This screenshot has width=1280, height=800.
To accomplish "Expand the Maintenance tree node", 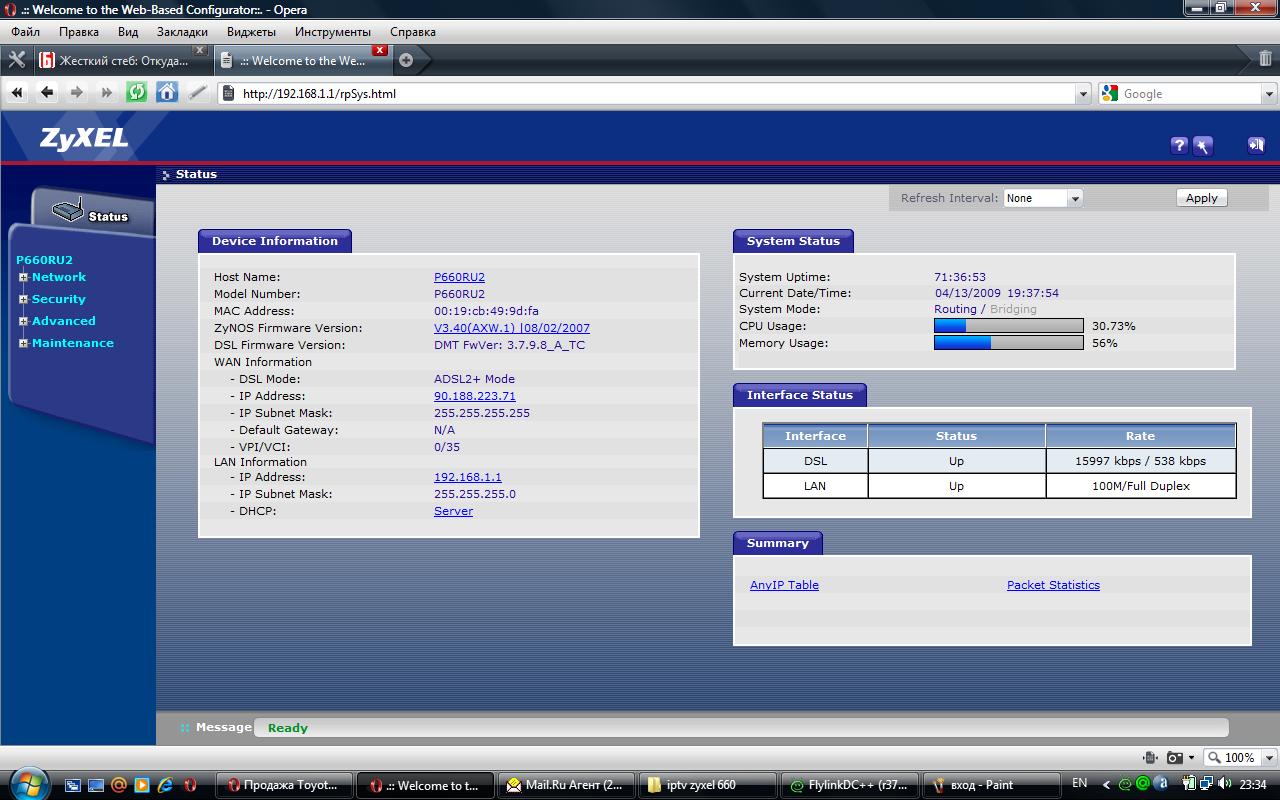I will tap(23, 343).
